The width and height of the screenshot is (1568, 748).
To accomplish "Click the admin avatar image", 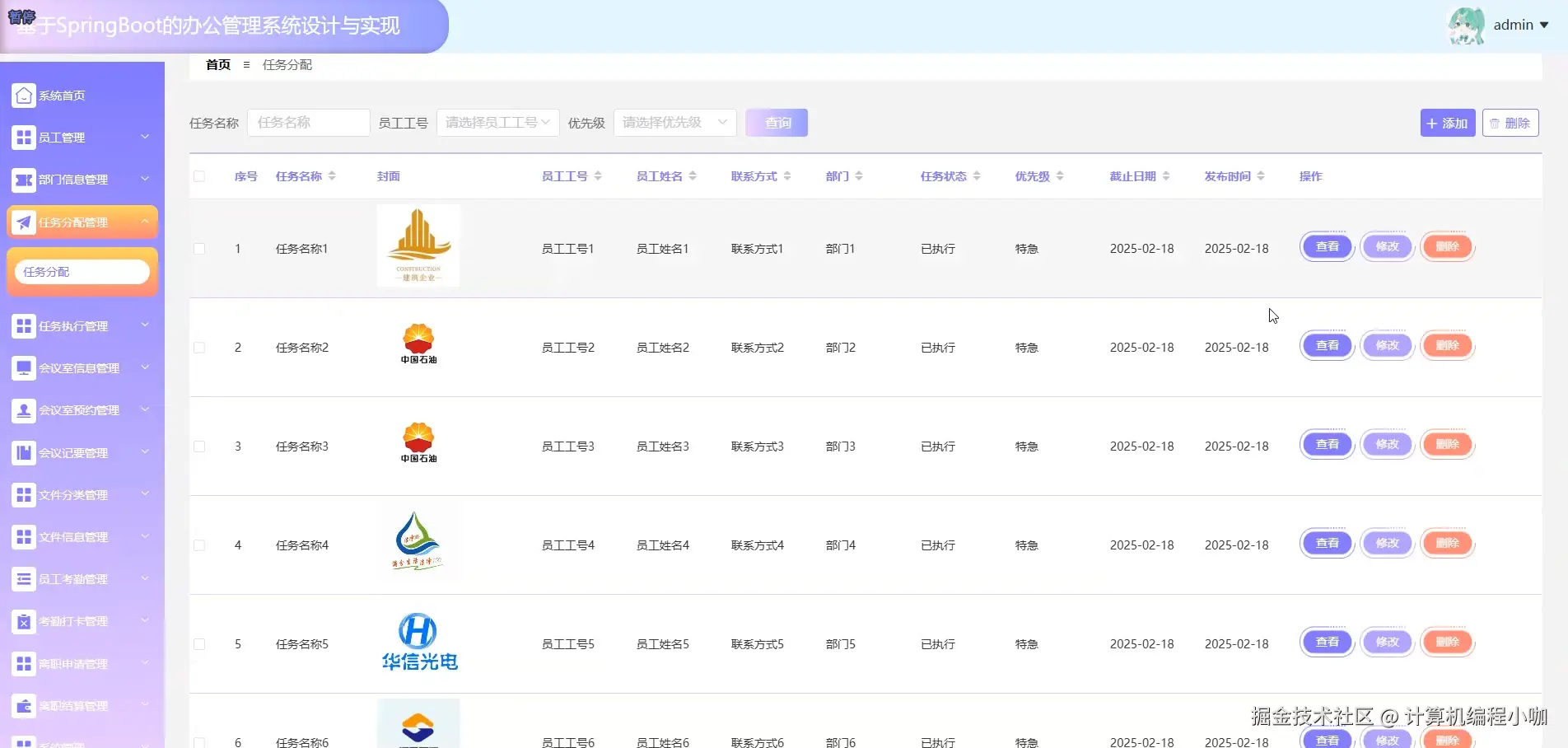I will click(x=1467, y=26).
